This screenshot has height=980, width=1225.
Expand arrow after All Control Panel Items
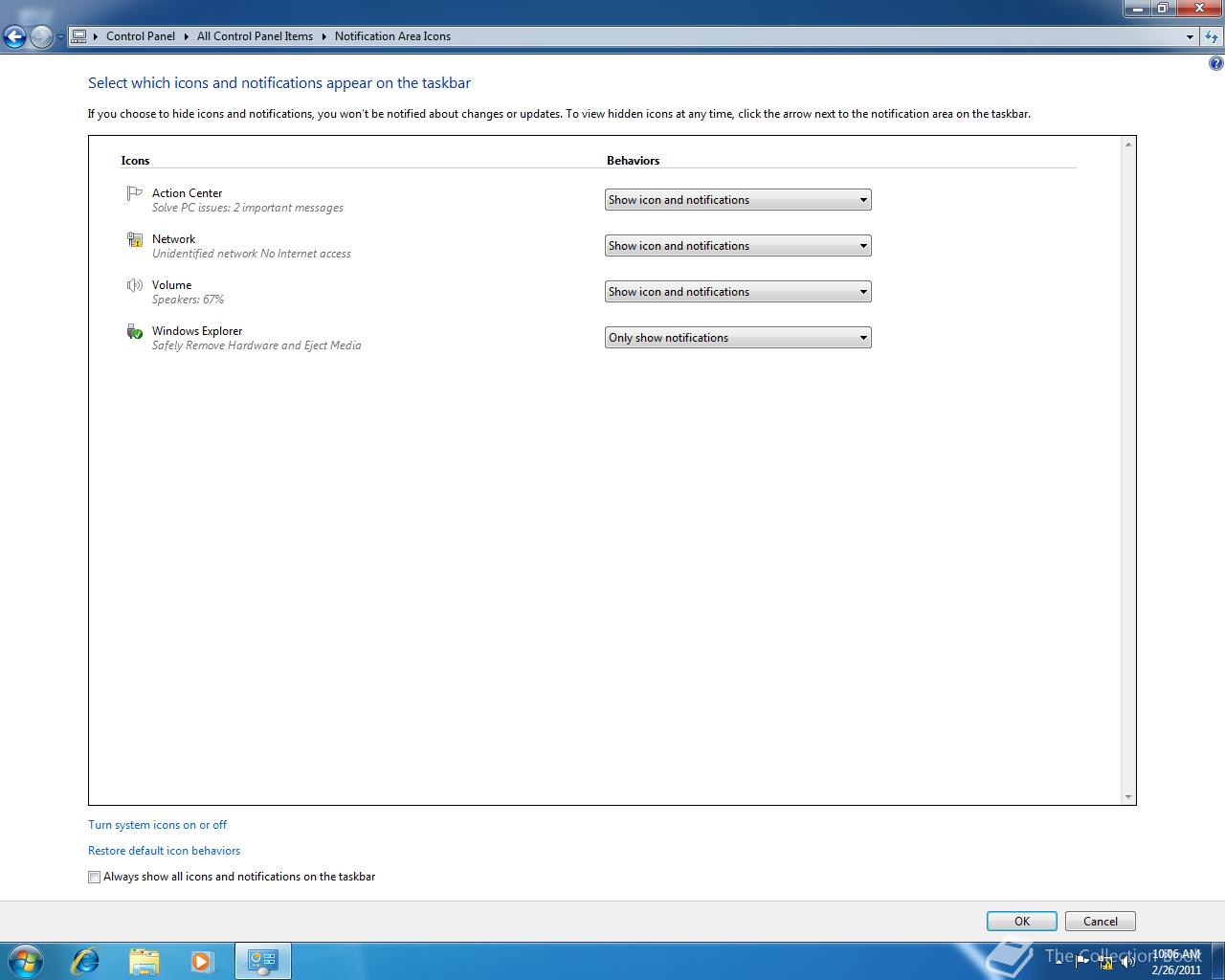(324, 36)
